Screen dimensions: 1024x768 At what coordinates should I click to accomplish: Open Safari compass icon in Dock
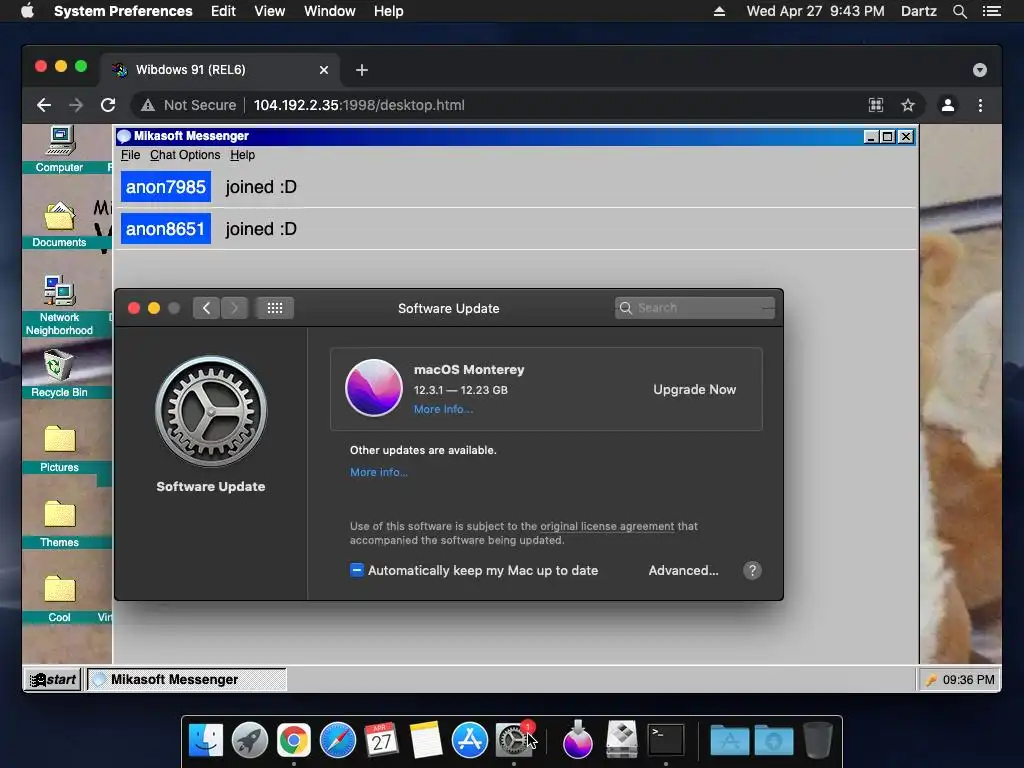338,741
